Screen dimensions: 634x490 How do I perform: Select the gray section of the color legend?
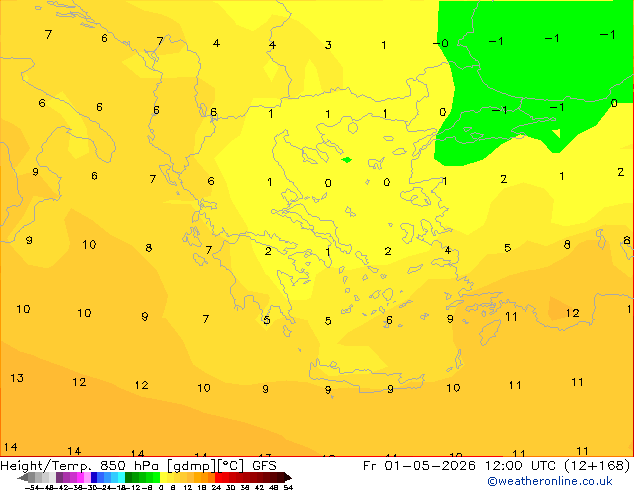42,477
